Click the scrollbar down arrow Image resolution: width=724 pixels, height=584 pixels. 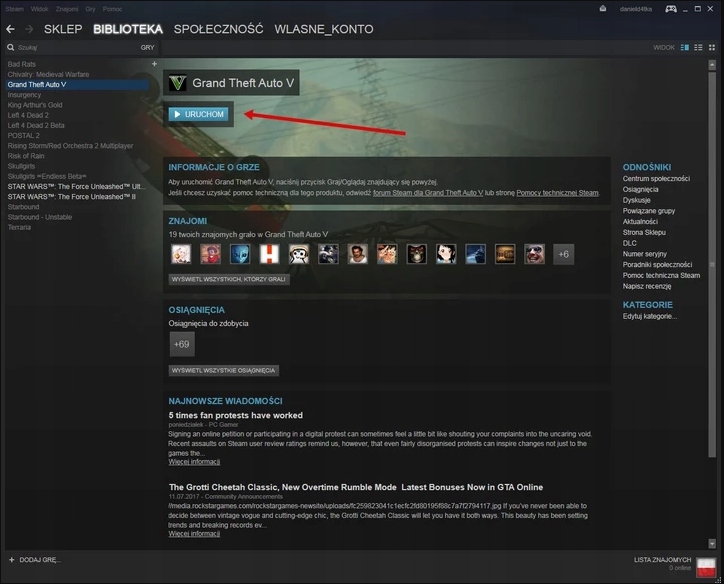(712, 543)
